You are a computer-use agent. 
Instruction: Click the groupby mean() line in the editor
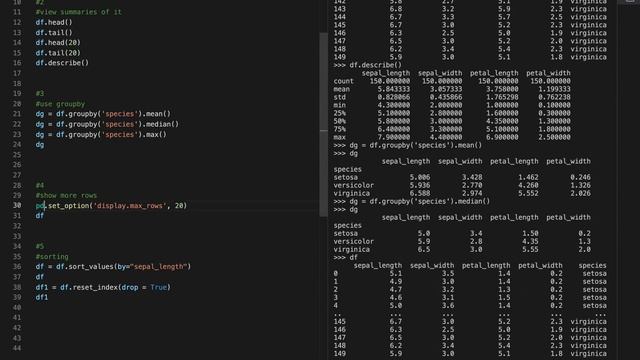coord(103,114)
